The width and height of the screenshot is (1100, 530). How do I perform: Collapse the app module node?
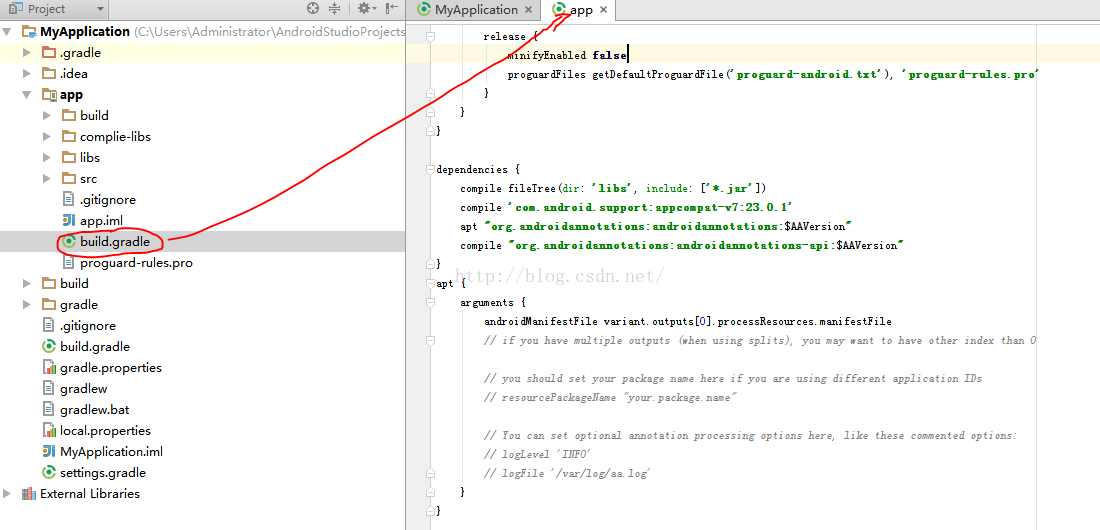(x=27, y=95)
